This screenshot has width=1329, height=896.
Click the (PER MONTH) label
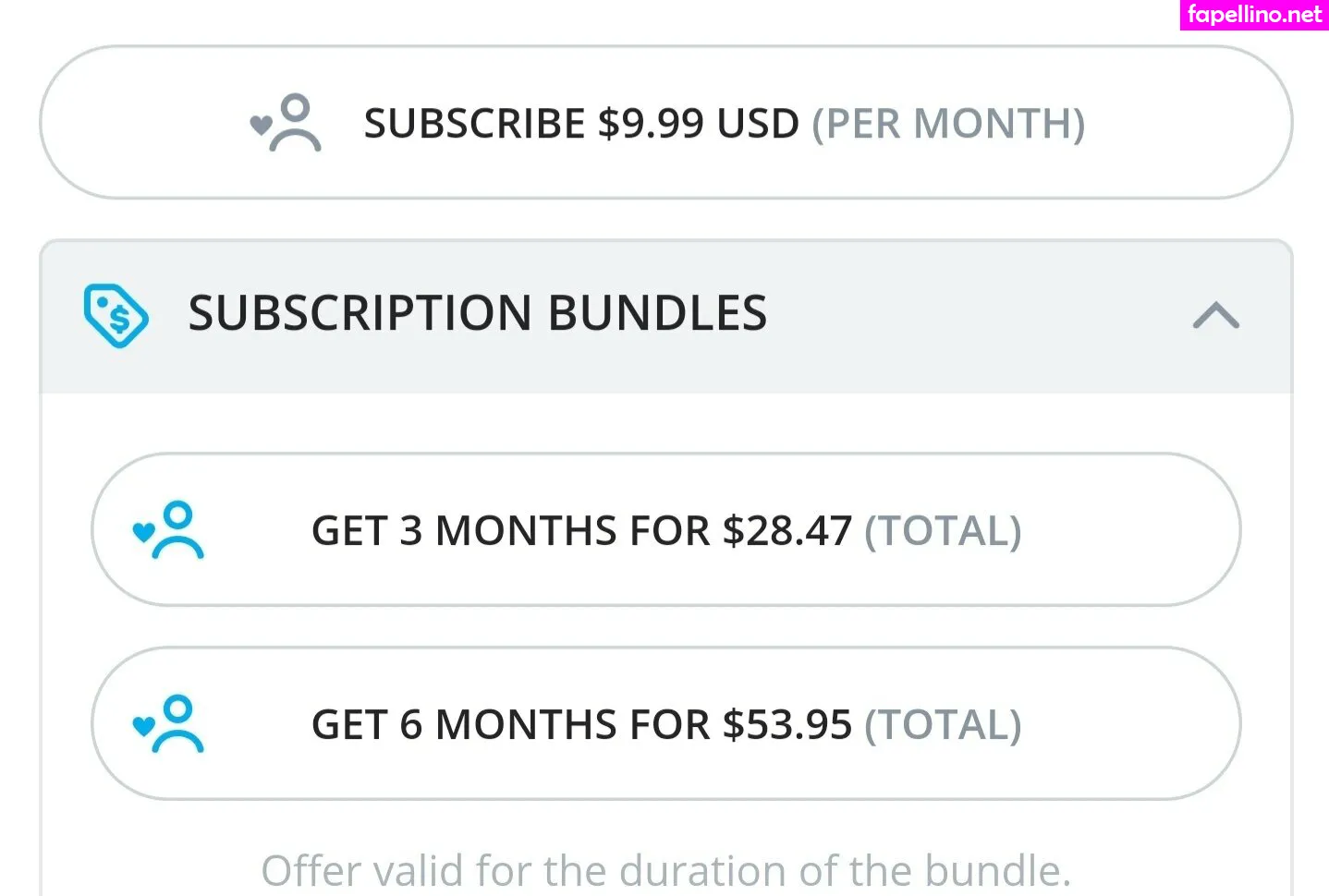[x=948, y=124]
